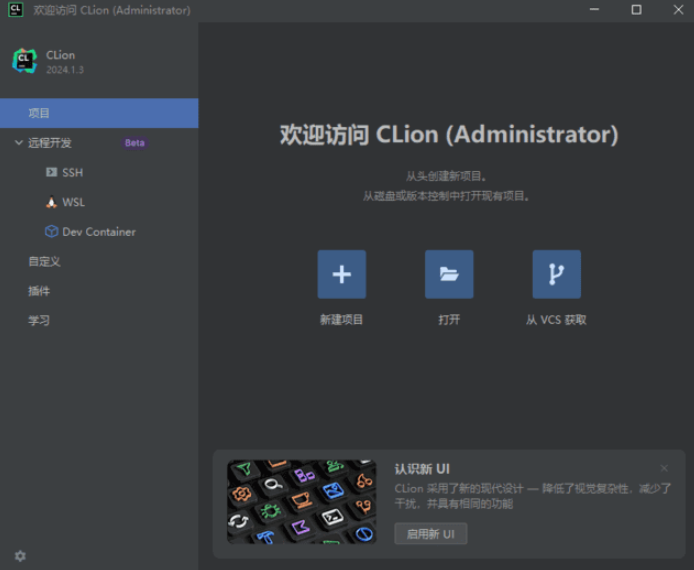Minimize the CLion welcome window
The width and height of the screenshot is (694, 570).
click(594, 10)
